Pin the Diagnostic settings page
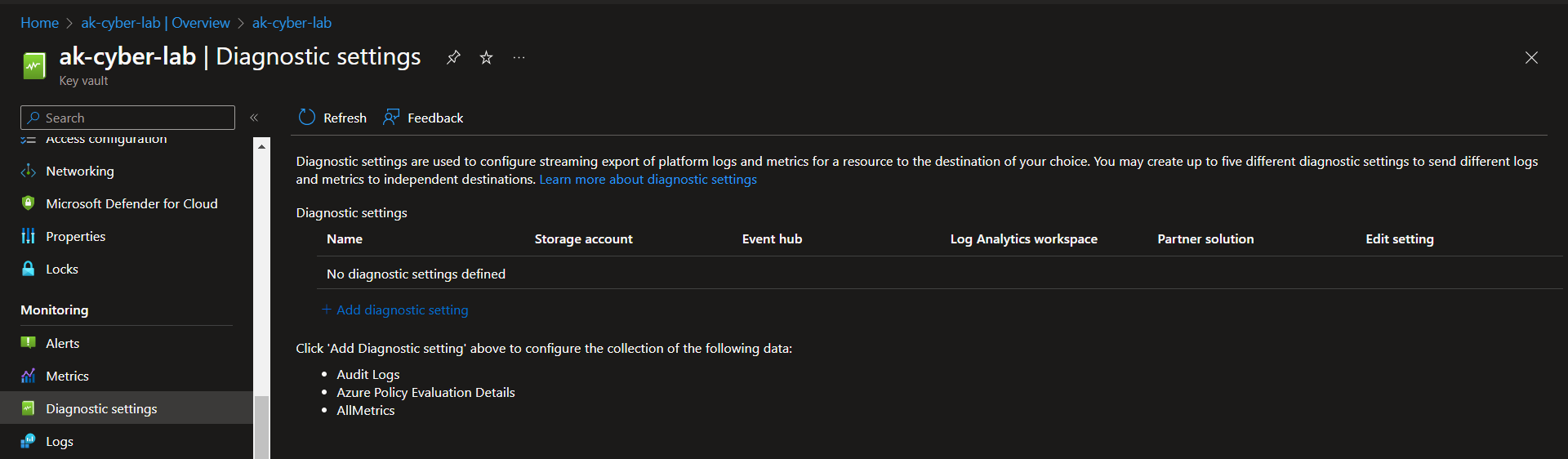 click(453, 57)
